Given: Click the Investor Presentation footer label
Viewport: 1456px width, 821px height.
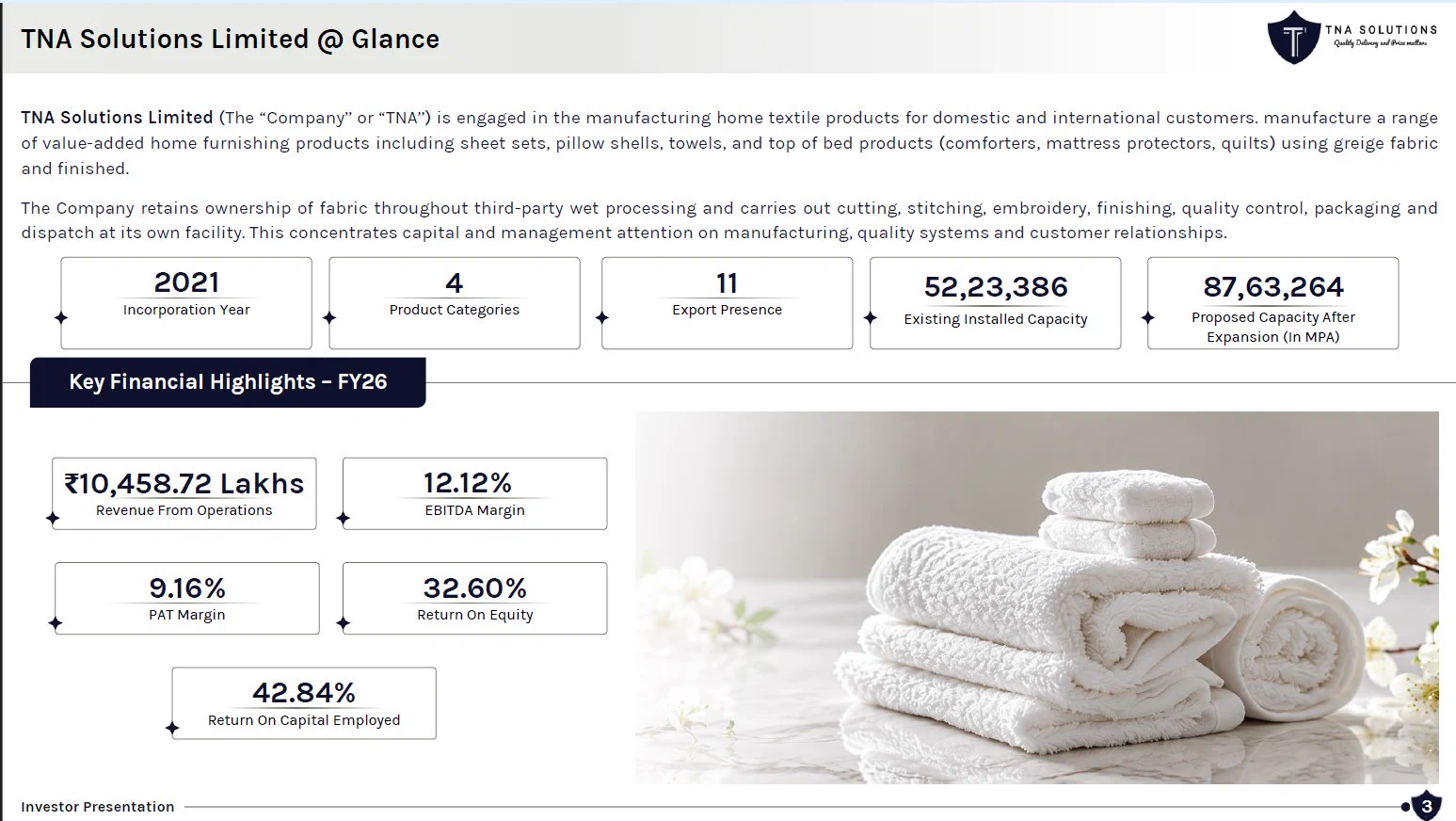Looking at the screenshot, I should click(98, 807).
